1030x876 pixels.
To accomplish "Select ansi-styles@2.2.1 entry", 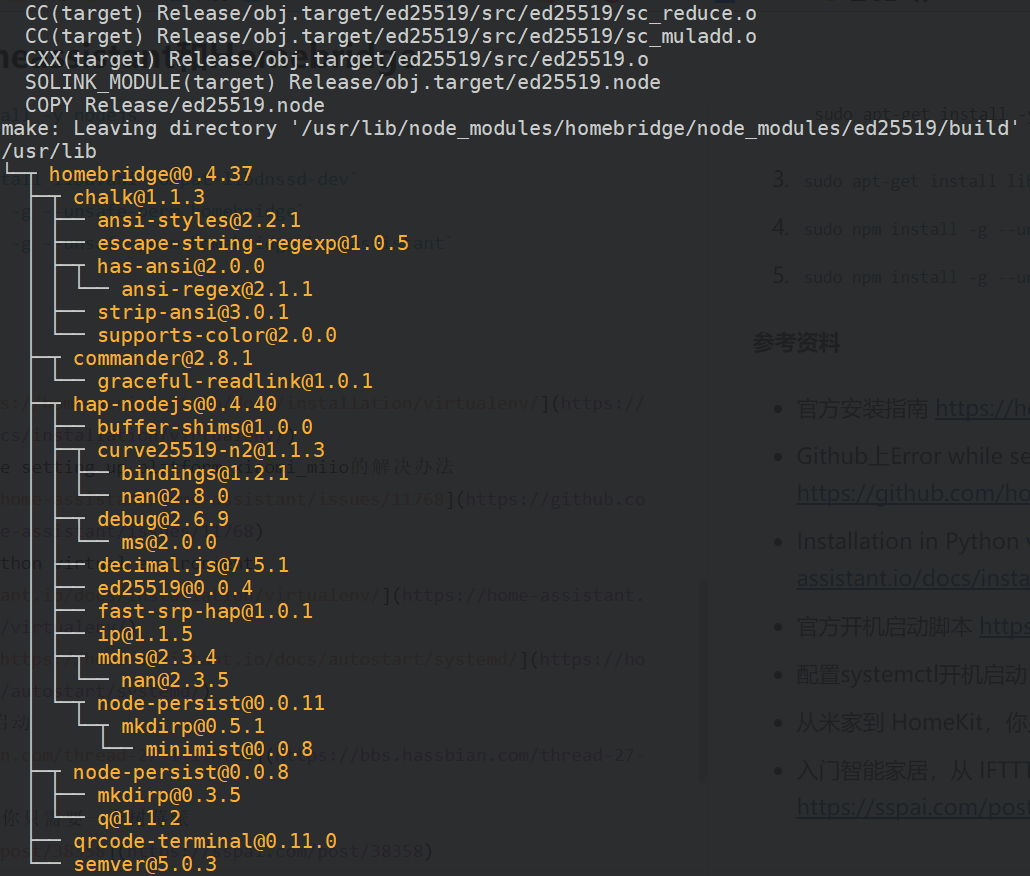I will click(199, 220).
